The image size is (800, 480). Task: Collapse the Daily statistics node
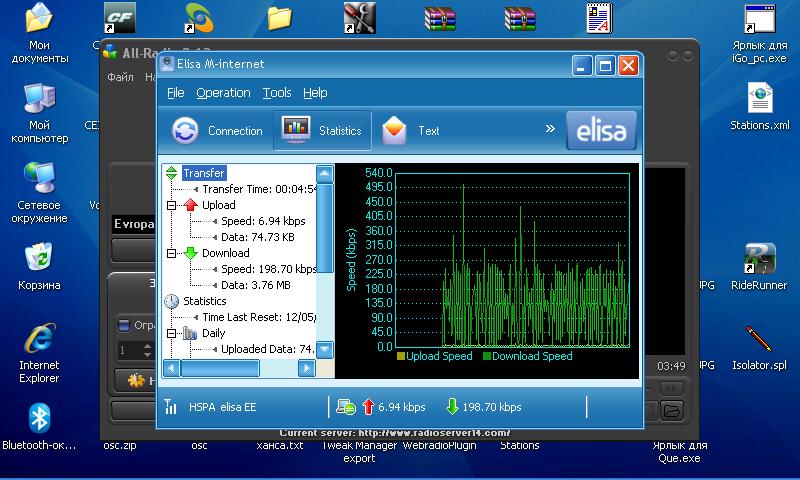pyautogui.click(x=171, y=333)
